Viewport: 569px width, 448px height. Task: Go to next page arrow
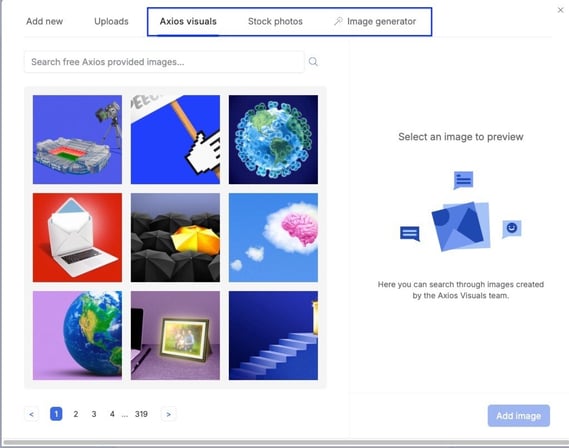point(168,414)
